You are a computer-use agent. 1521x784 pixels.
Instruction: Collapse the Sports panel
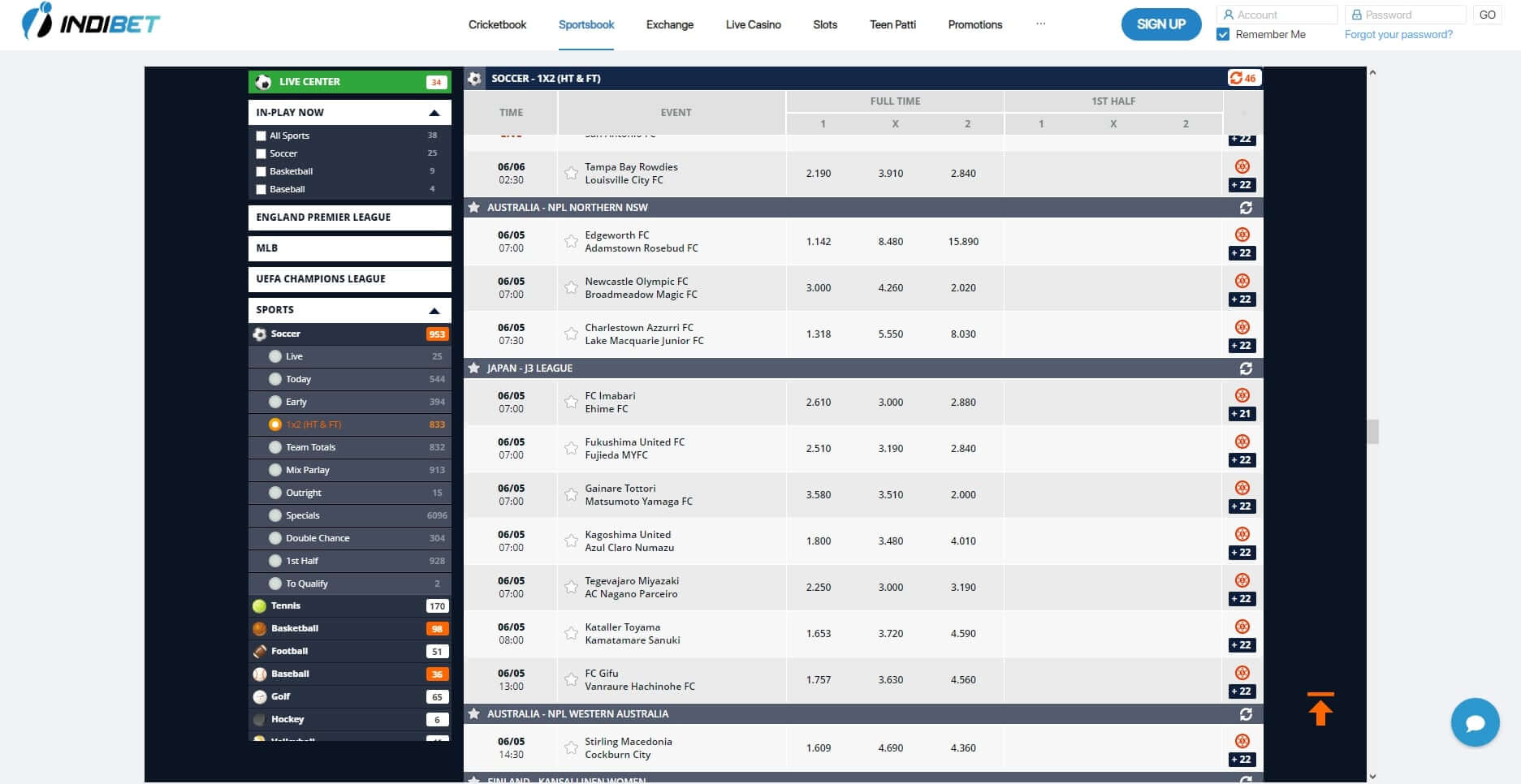[x=434, y=309]
